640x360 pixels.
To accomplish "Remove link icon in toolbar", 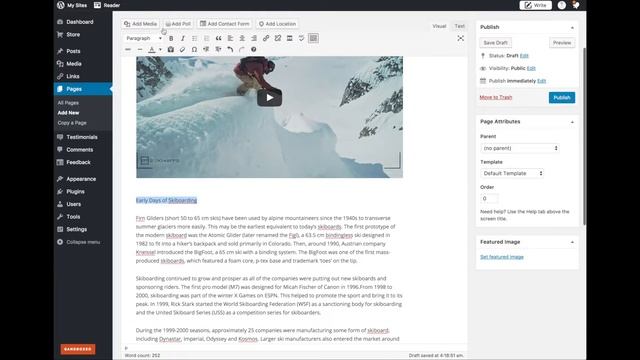I will 278,38.
